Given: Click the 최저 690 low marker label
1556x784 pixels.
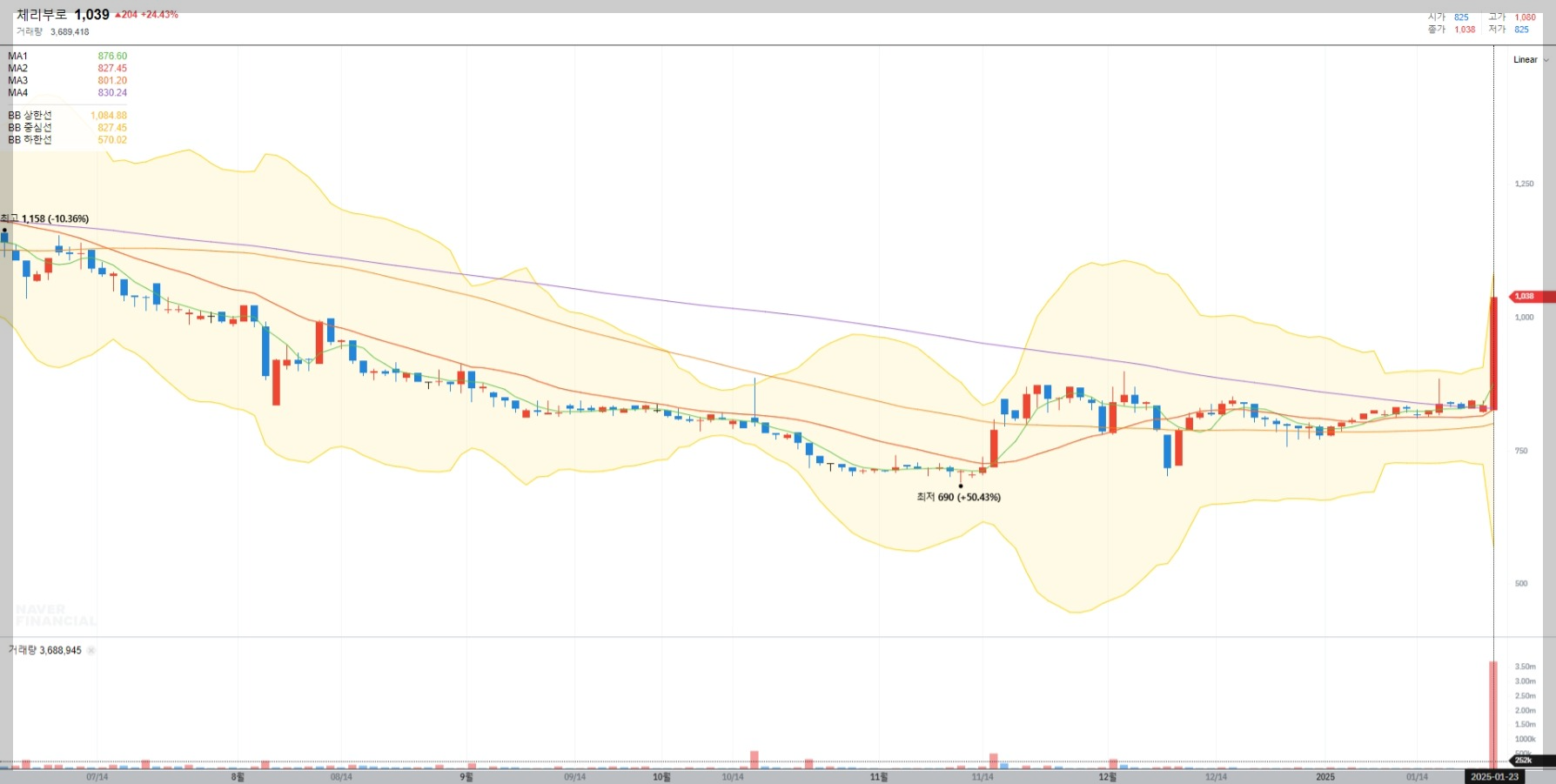Looking at the screenshot, I should [x=958, y=497].
